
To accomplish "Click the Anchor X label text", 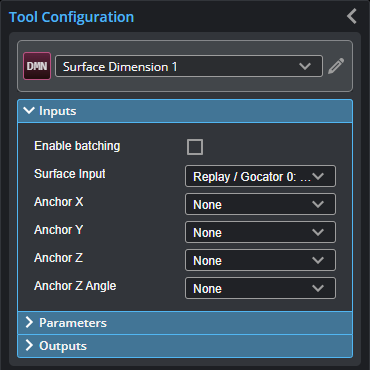I will pyautogui.click(x=59, y=202).
